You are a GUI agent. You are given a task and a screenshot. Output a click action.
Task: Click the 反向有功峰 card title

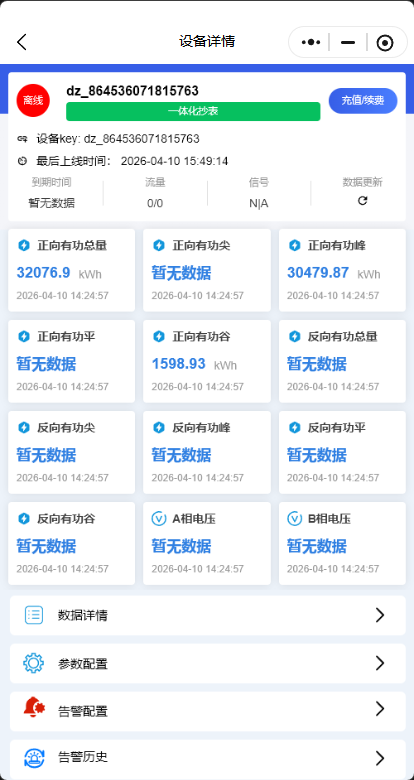coord(202,428)
